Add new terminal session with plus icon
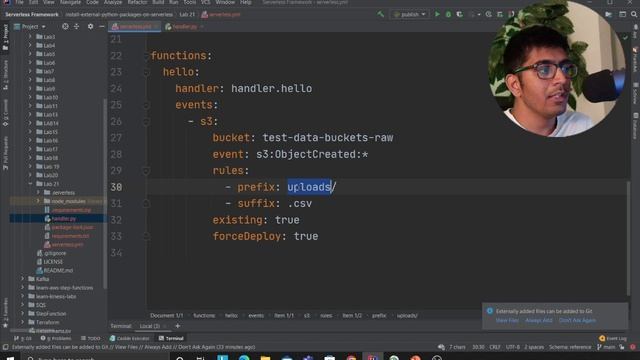The image size is (640, 360). [178, 326]
